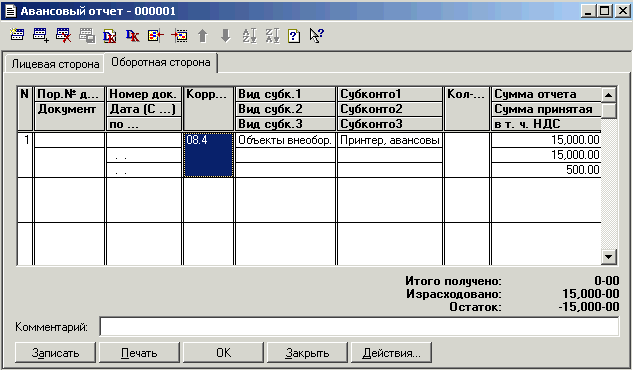Click the Номер док. column header

click(x=143, y=94)
